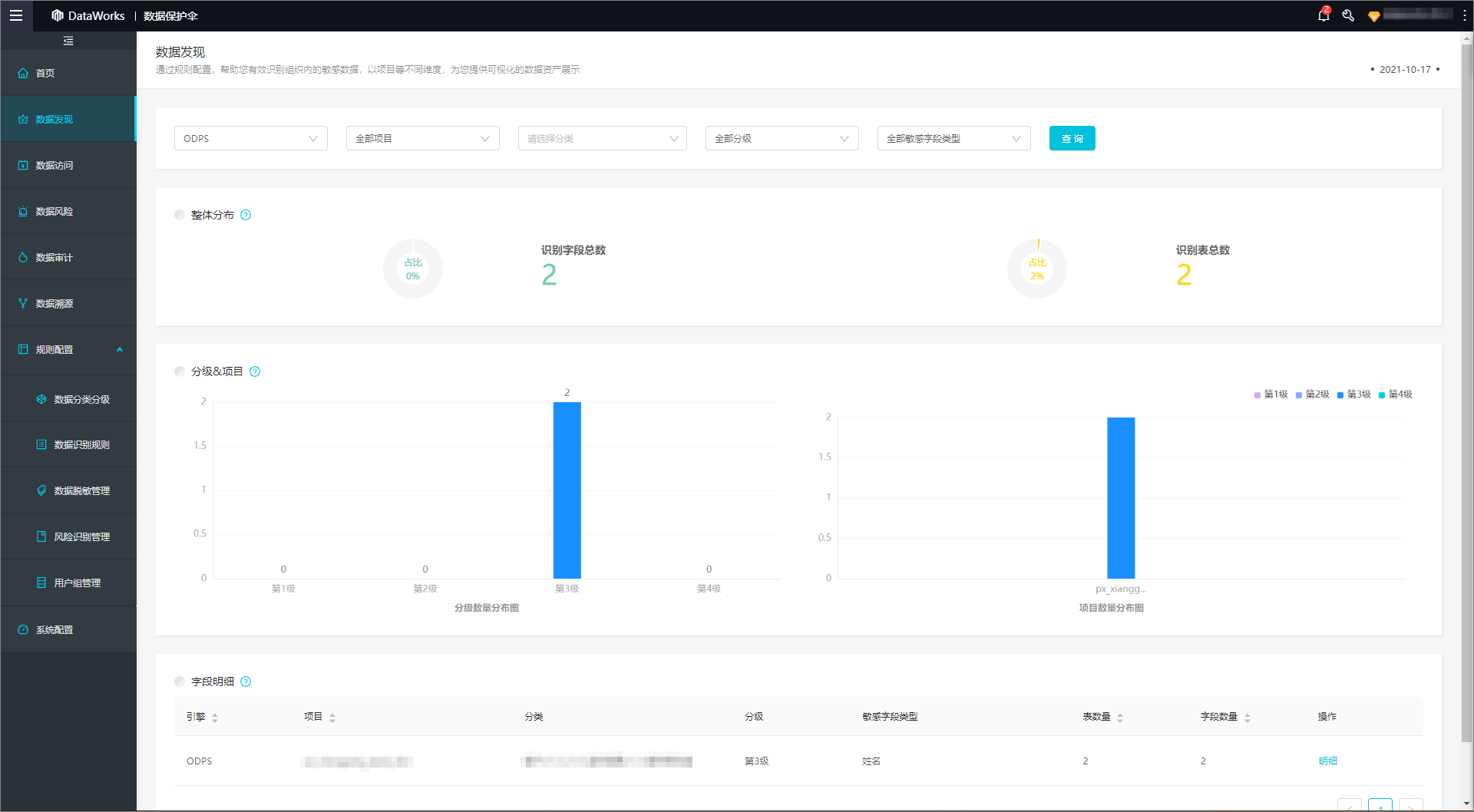
Task: Open 数据分类分级 submenu item
Action: [x=68, y=399]
